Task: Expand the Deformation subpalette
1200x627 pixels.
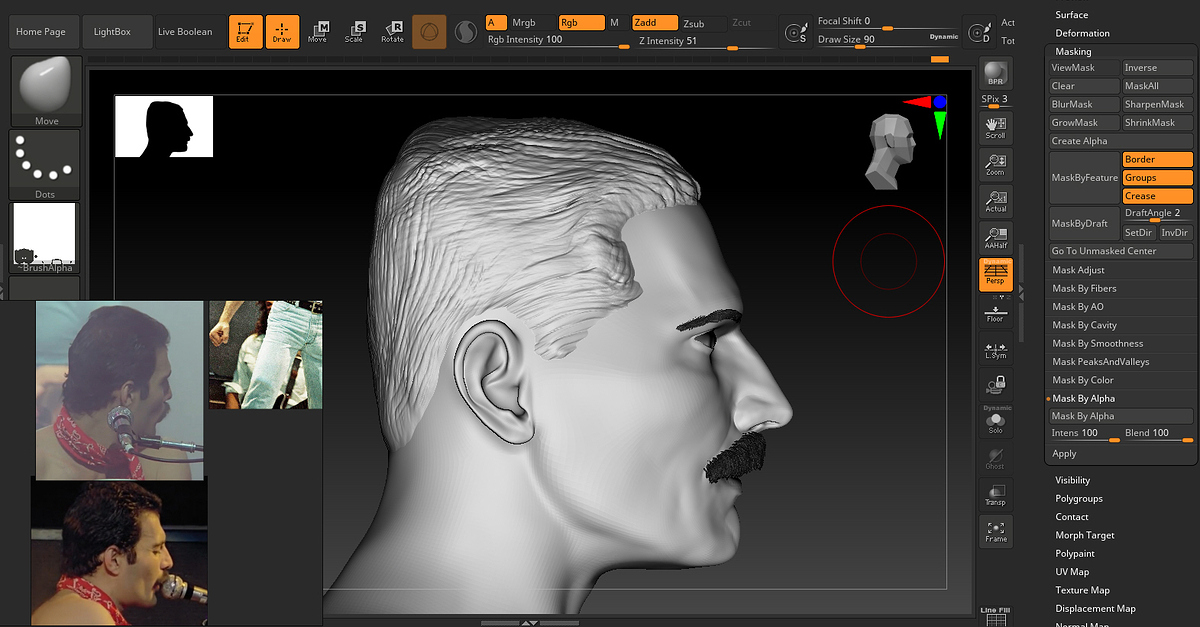Action: [1082, 33]
